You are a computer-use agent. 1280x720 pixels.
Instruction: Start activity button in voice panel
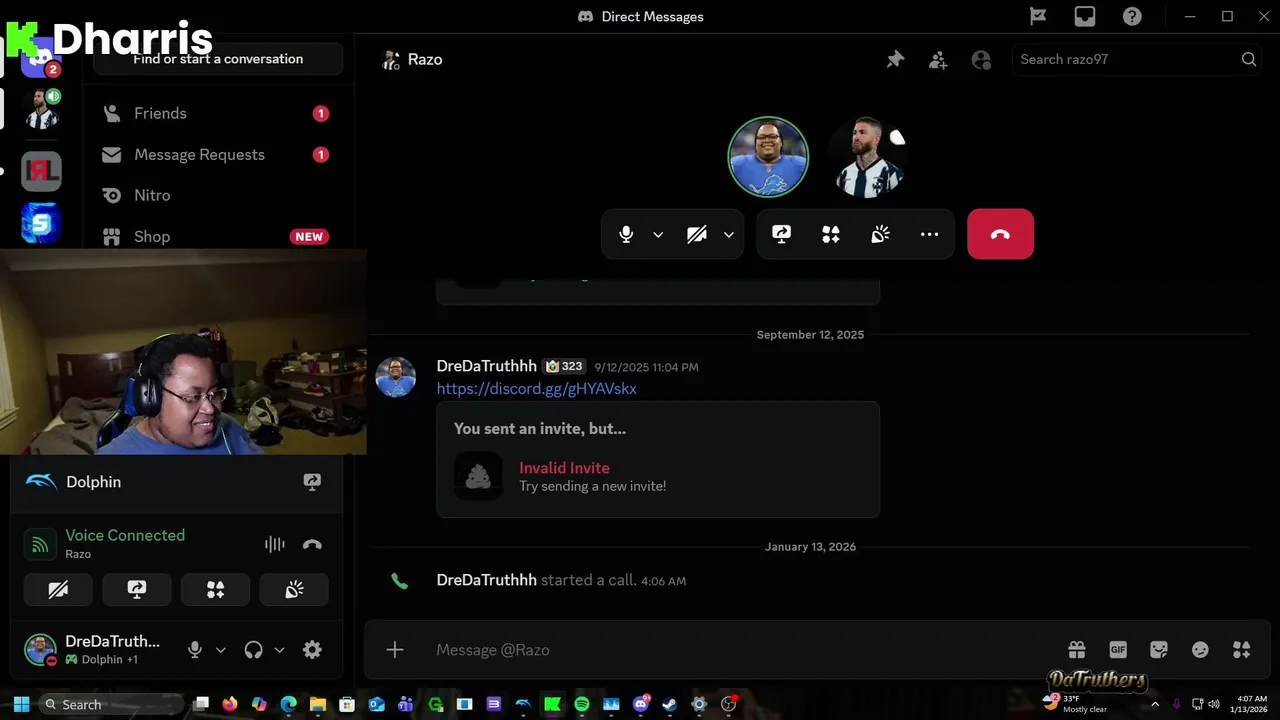[215, 590]
